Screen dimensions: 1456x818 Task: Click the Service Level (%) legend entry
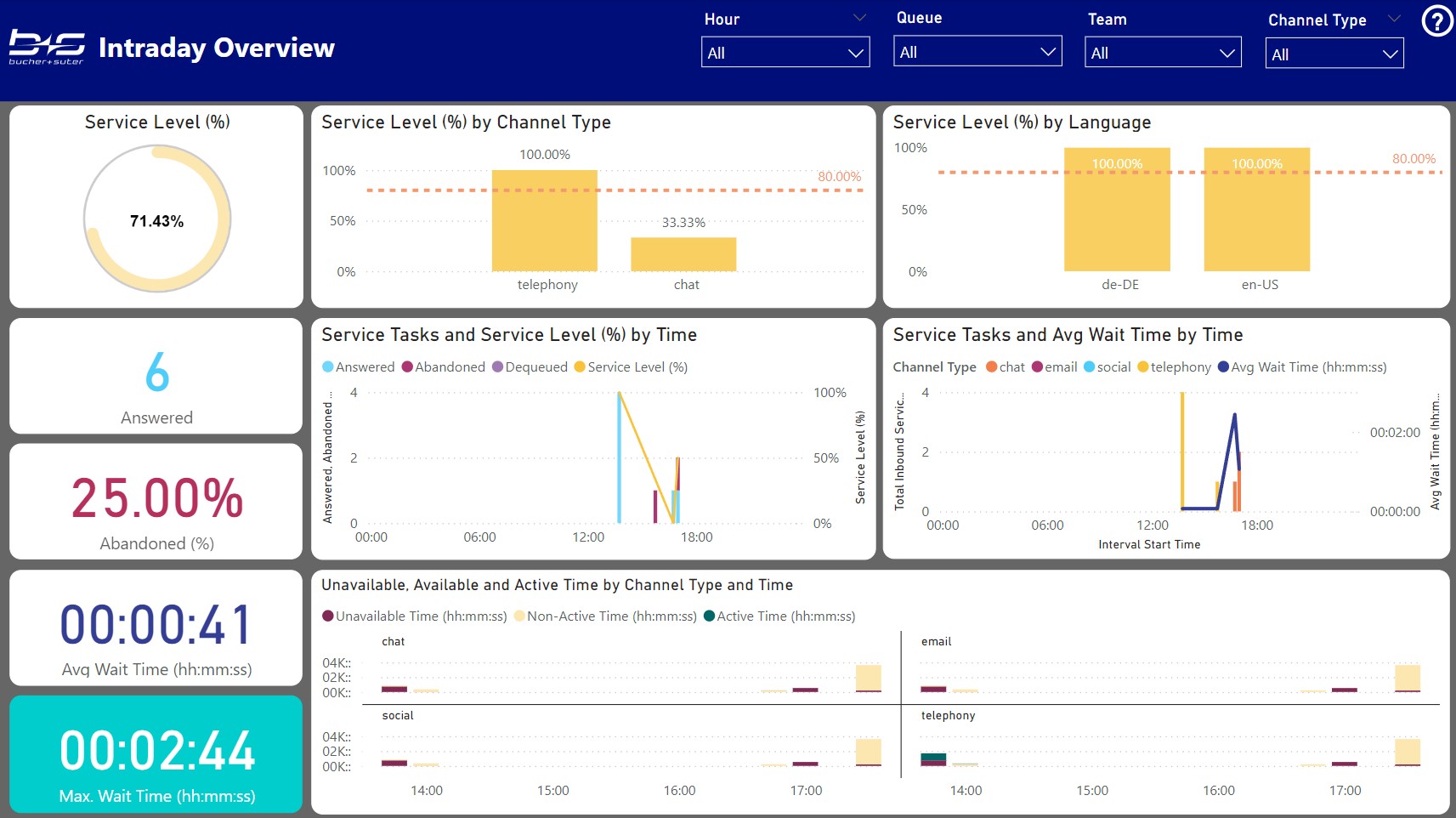(x=631, y=367)
